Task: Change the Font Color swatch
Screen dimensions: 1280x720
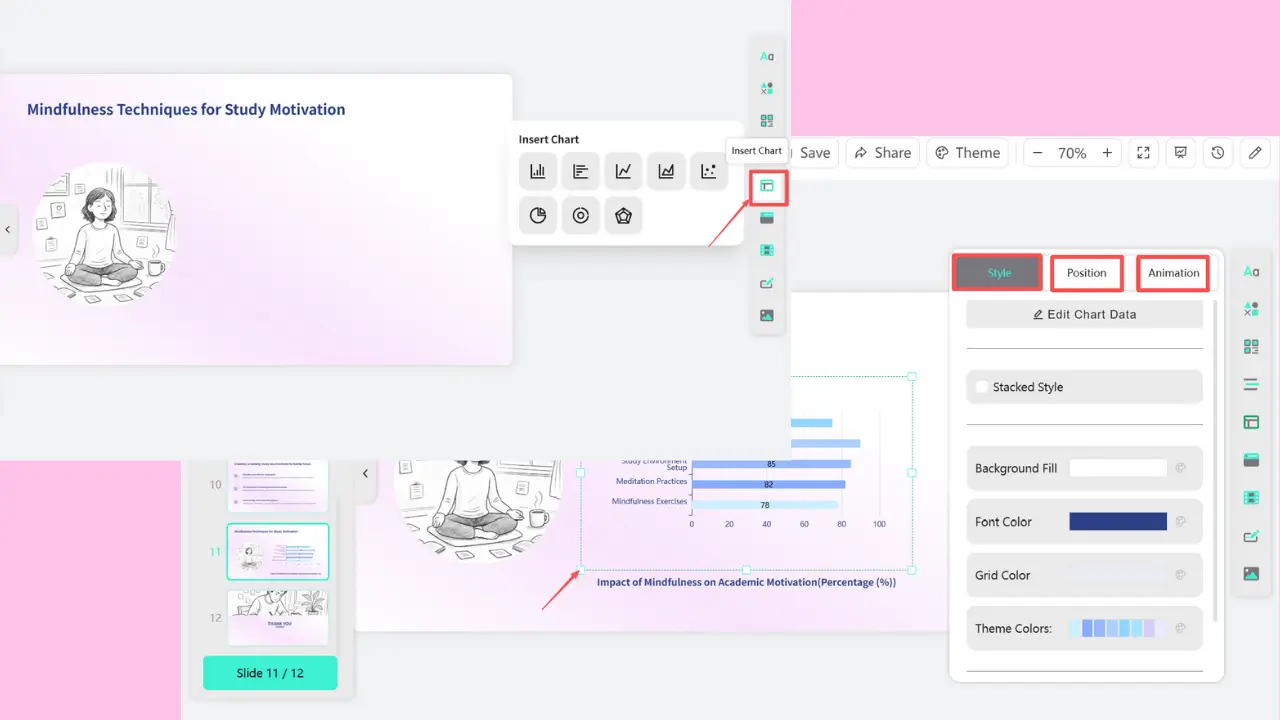Action: [1117, 521]
